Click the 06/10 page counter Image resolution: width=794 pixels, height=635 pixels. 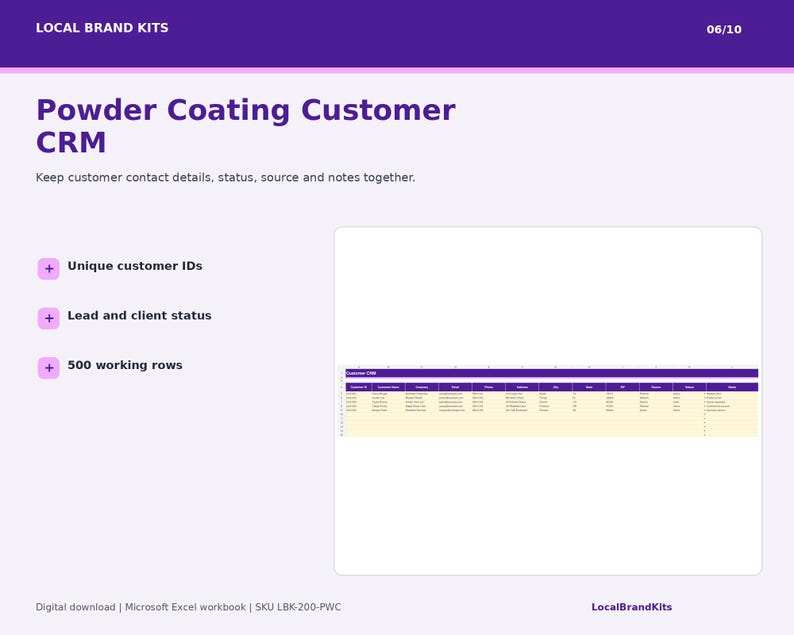coord(724,29)
